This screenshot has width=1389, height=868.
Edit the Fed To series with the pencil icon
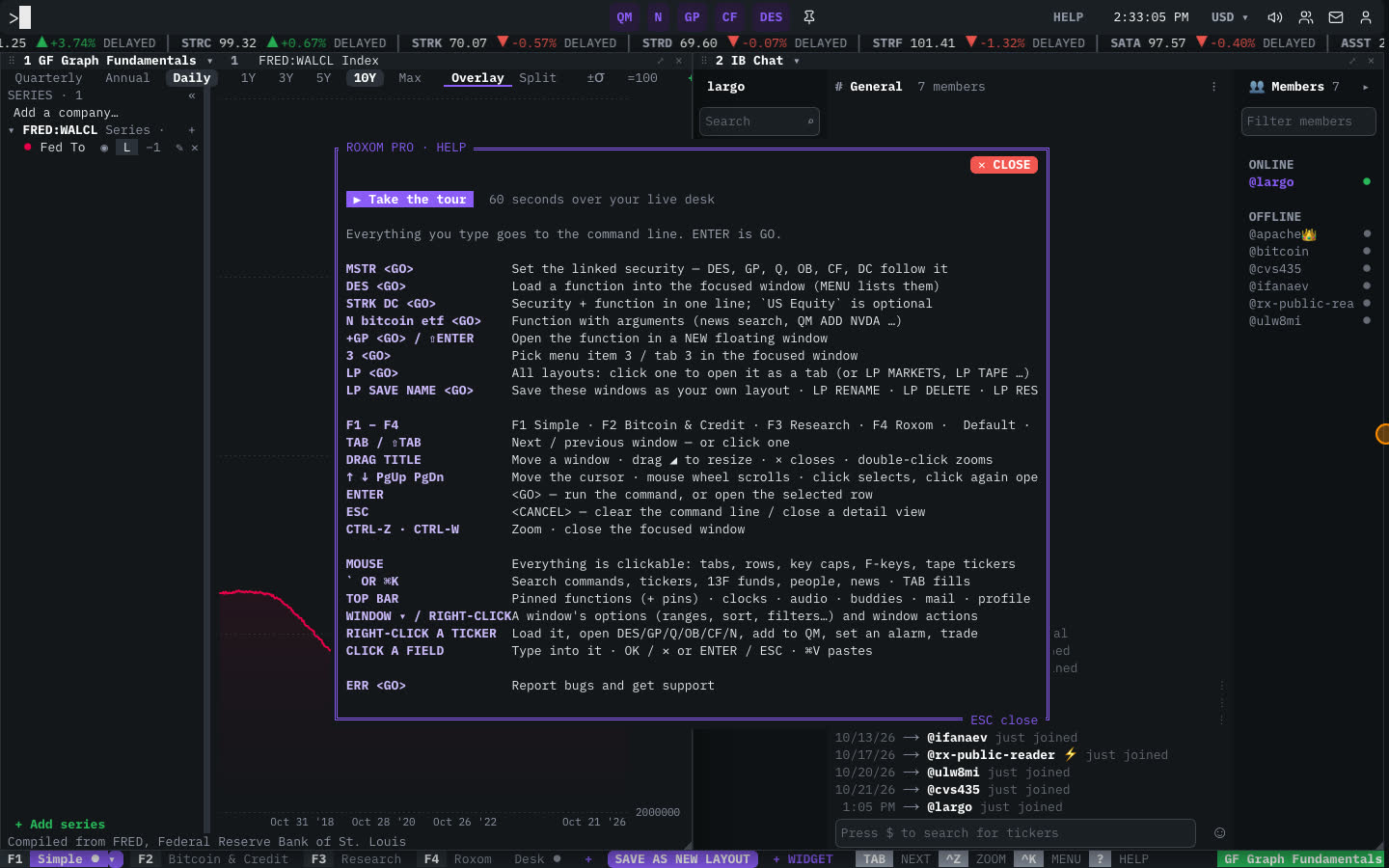[179, 148]
